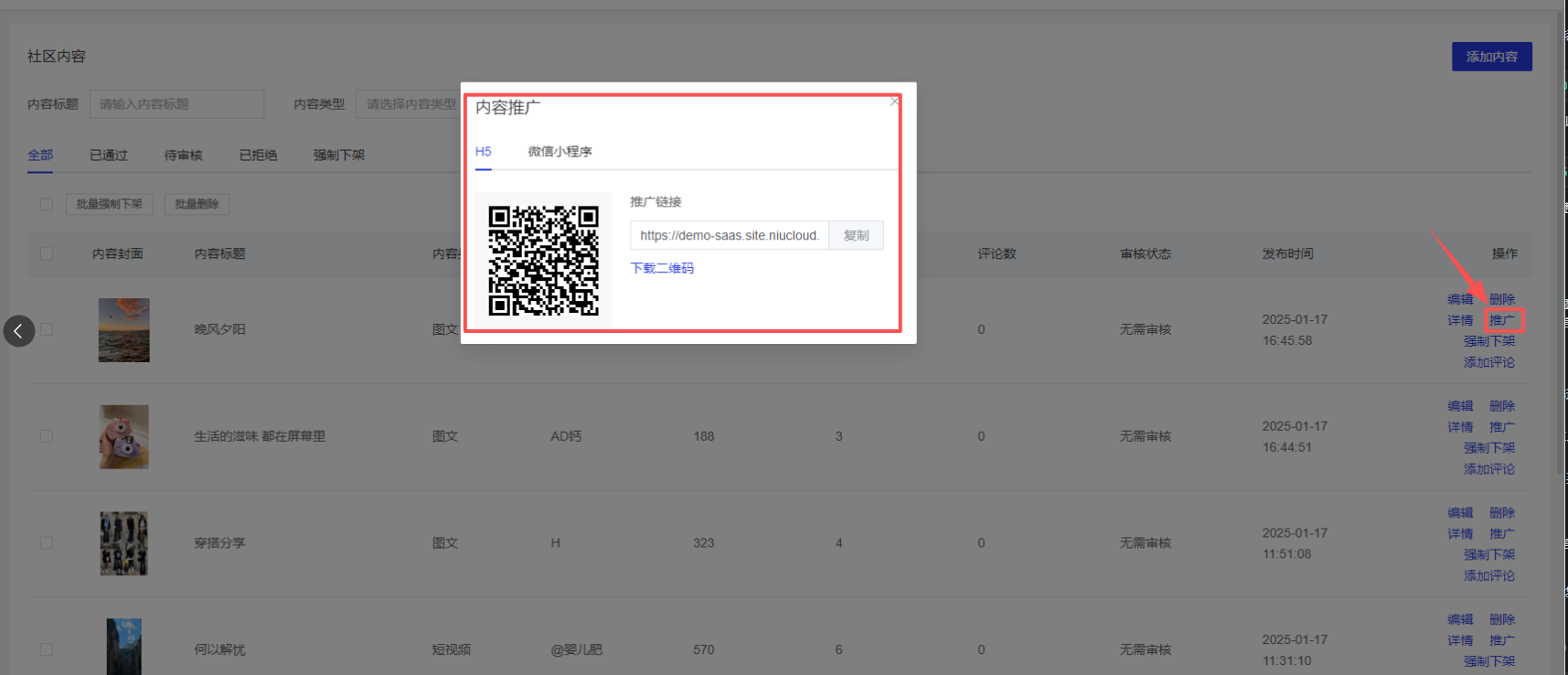Screen dimensions: 1568x675
Task: Click the 添加内容 button
Action: (x=1491, y=57)
